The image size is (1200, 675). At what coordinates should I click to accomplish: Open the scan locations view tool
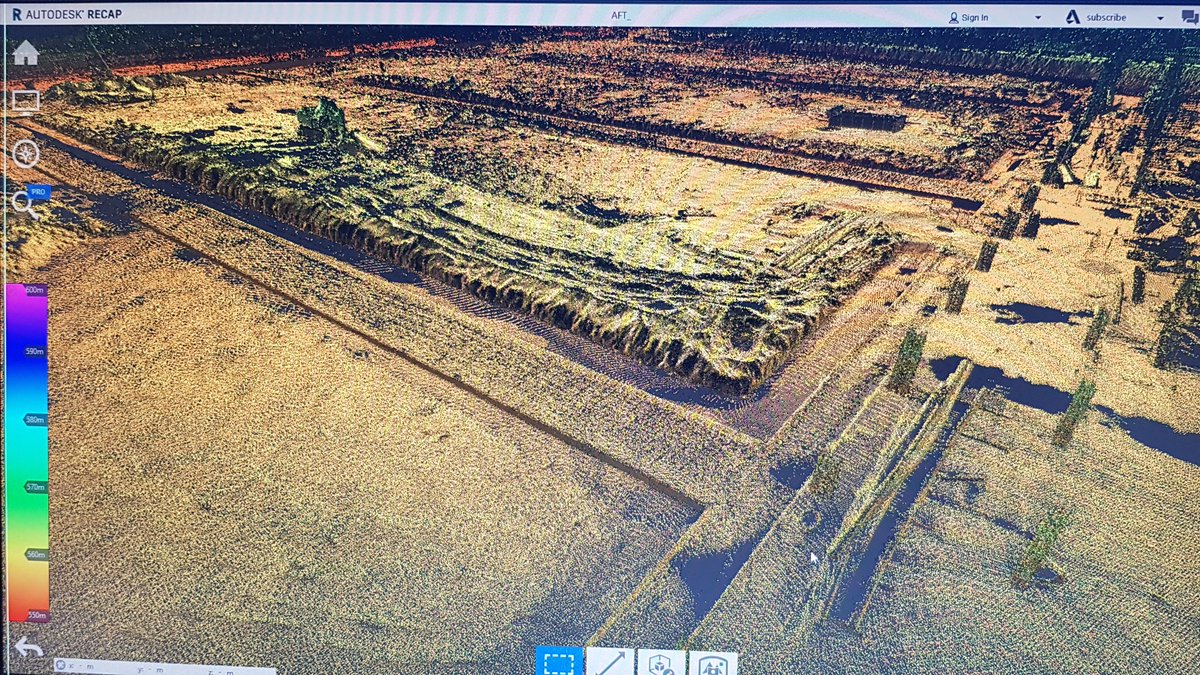point(713,664)
